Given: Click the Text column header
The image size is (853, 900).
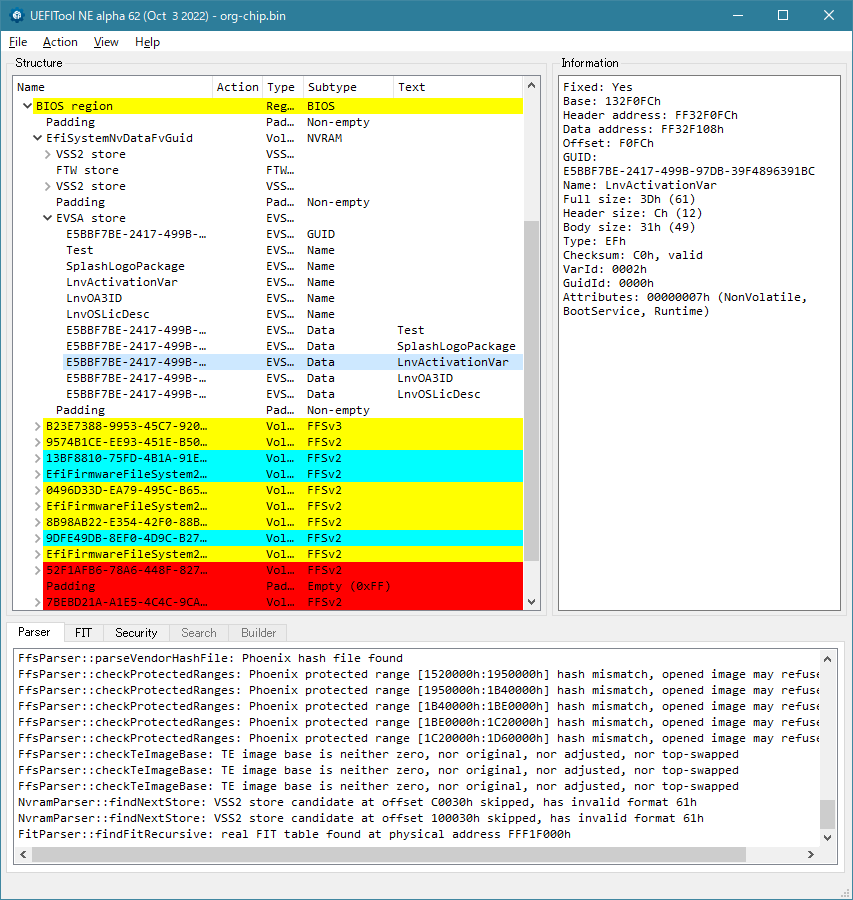Looking at the screenshot, I should pos(458,87).
